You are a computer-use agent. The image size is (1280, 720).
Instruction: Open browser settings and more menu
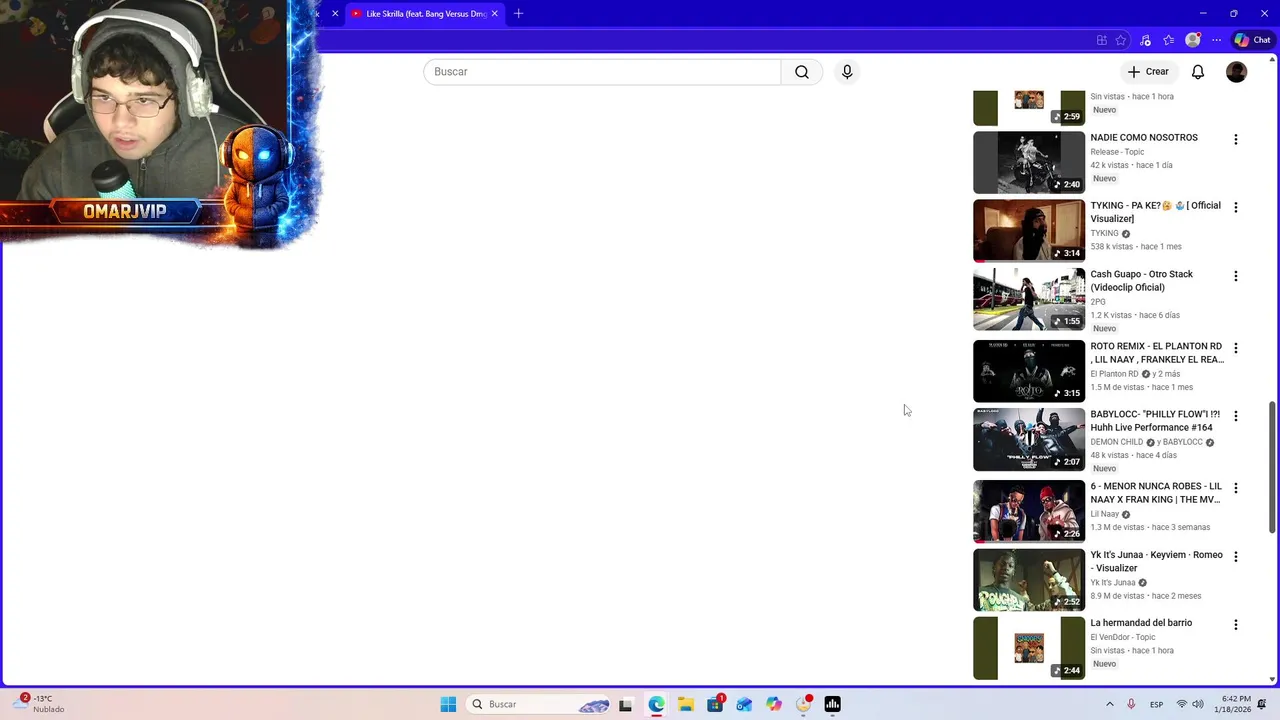point(1216,40)
